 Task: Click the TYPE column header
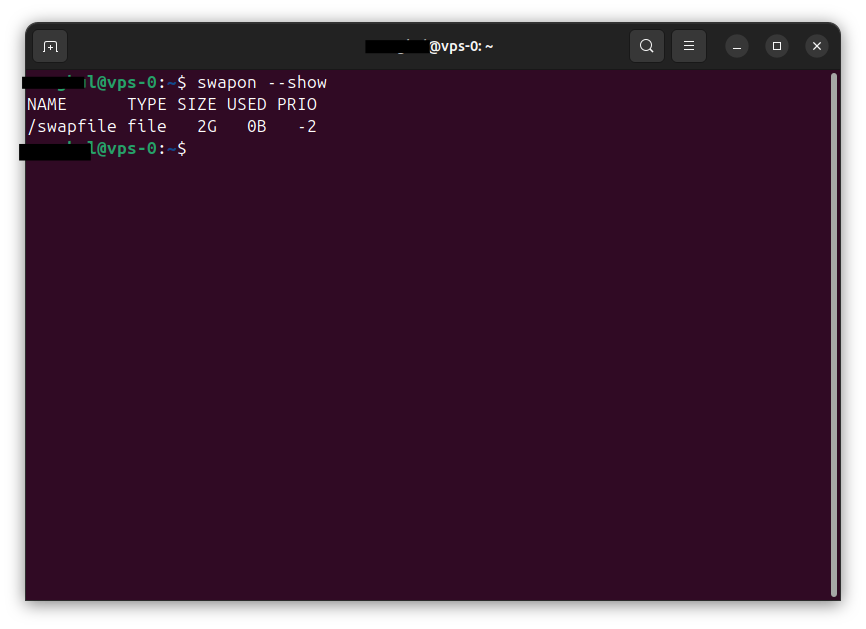(147, 104)
